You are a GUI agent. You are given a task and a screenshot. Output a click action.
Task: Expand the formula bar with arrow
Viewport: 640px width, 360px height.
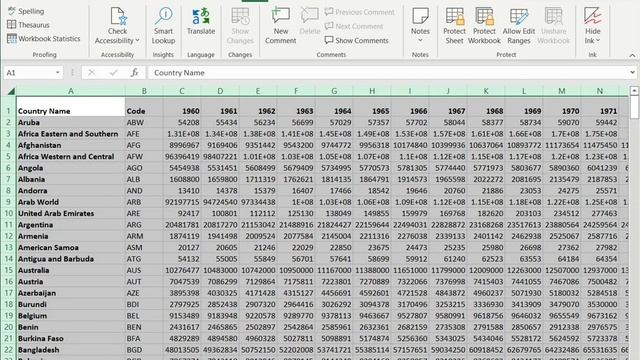click(632, 73)
